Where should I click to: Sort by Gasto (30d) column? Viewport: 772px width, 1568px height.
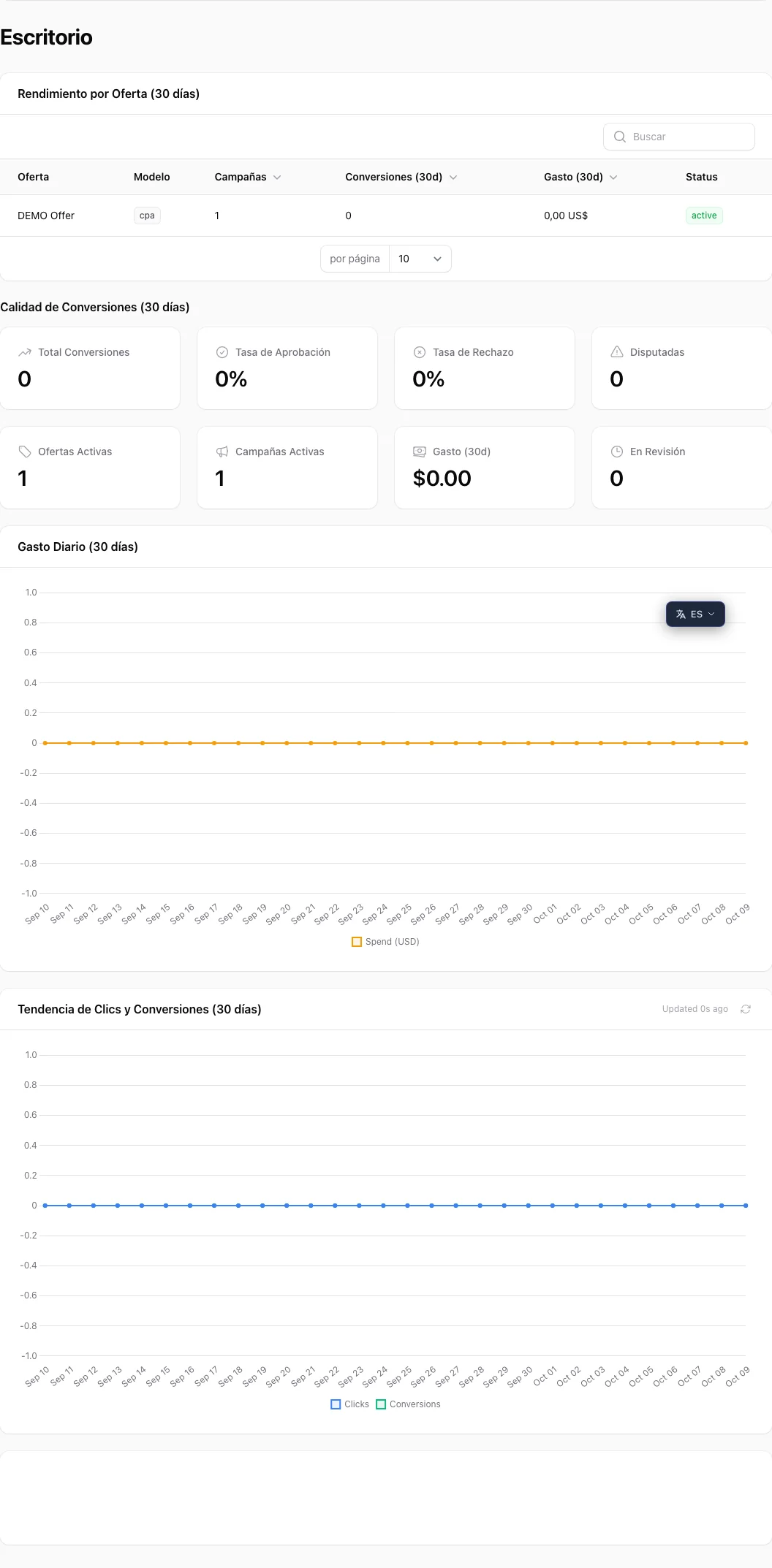580,177
